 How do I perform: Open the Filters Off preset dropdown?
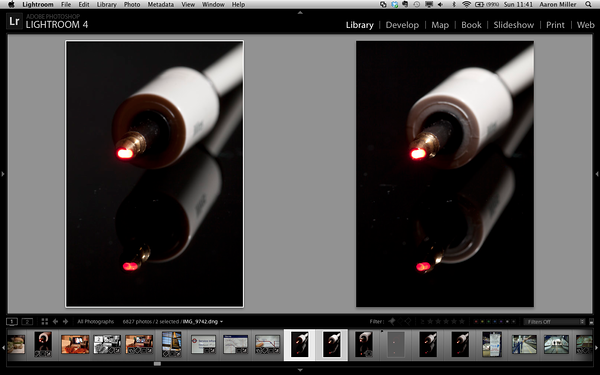click(554, 321)
